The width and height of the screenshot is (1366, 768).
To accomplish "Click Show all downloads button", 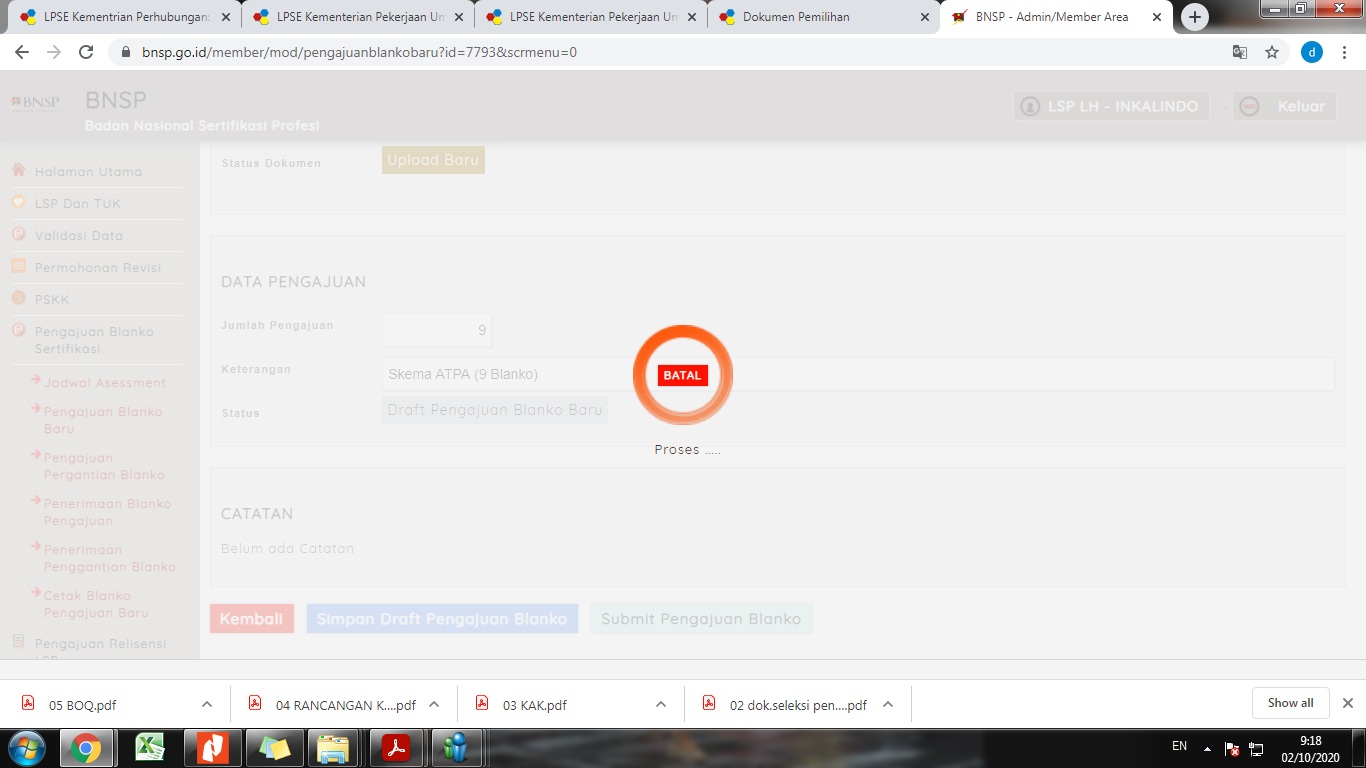I will coord(1290,703).
